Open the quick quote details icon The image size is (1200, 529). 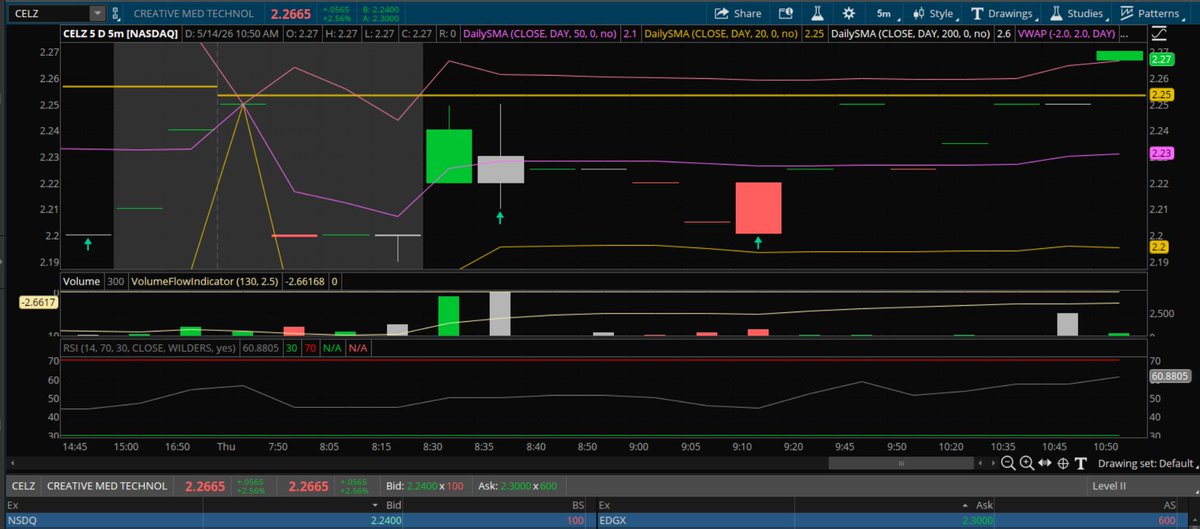(787, 14)
